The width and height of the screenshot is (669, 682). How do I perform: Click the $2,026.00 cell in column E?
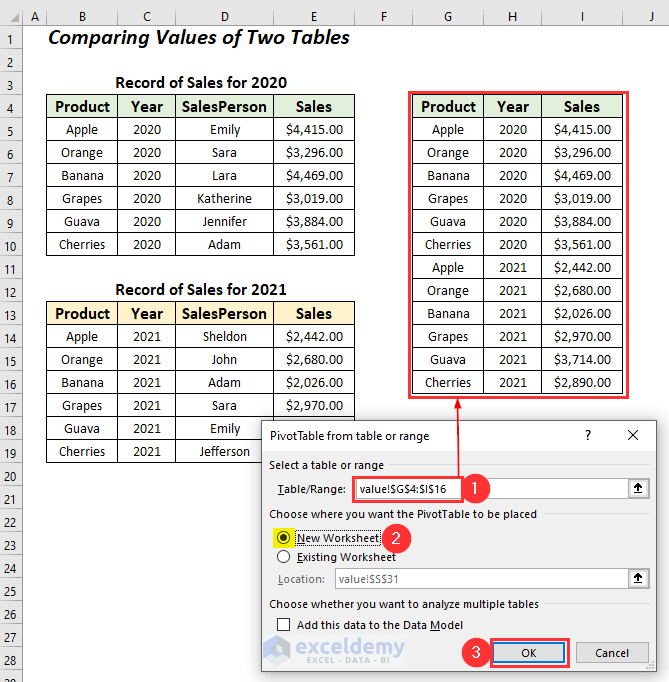[x=314, y=382]
